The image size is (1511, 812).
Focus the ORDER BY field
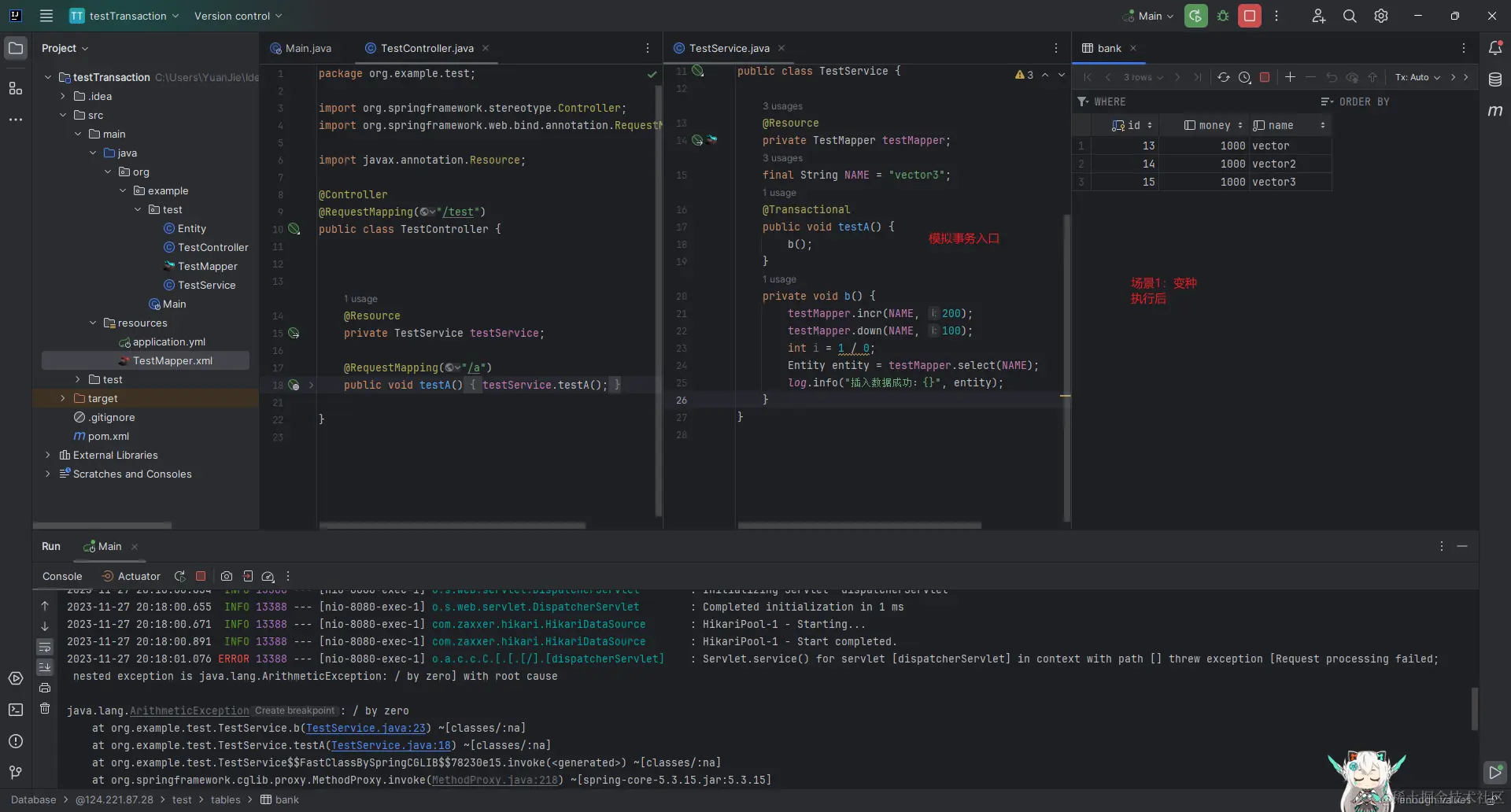[x=1399, y=101]
